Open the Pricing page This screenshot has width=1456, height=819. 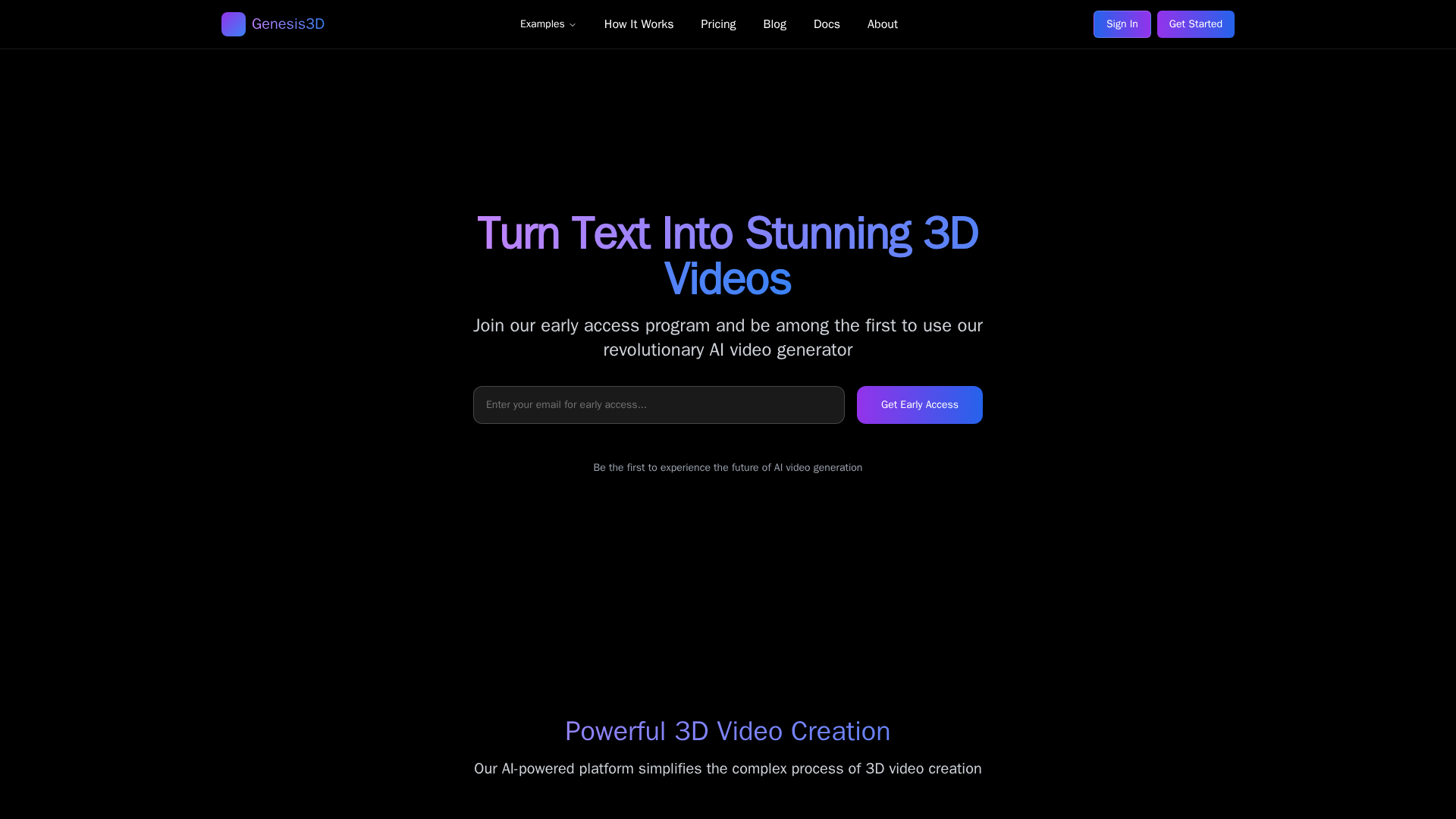coord(717,24)
